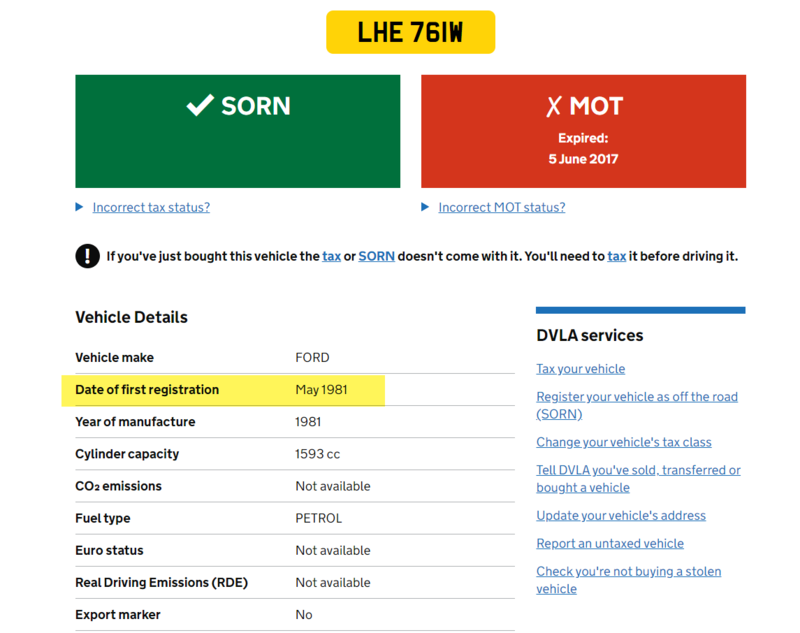Click the black exclamation mark warning icon

[87, 256]
